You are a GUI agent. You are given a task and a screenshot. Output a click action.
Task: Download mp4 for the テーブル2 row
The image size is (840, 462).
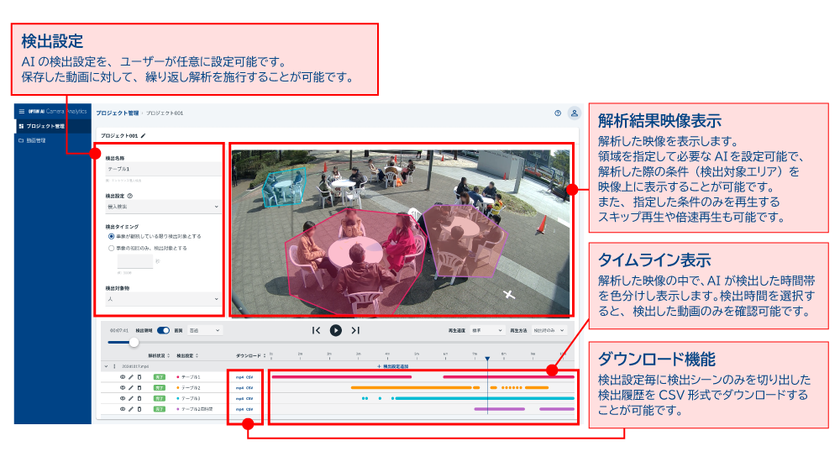[239, 388]
